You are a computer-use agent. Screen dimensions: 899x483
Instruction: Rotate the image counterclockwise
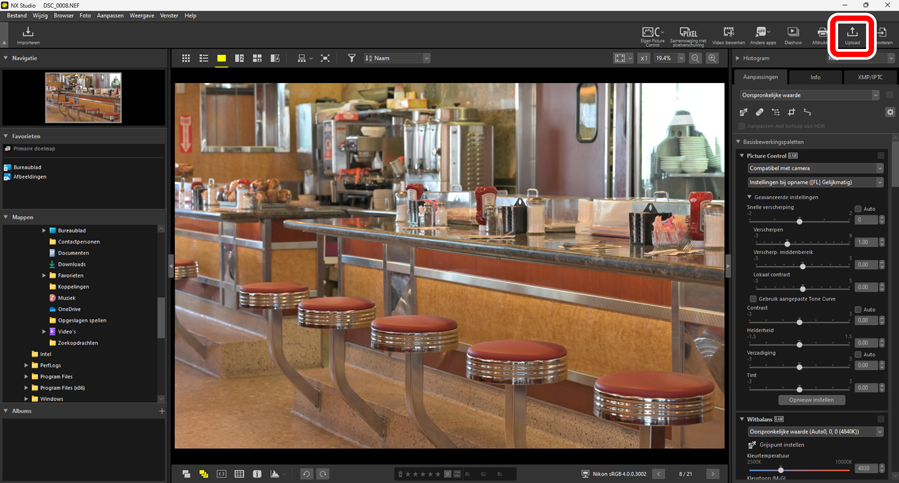click(x=307, y=474)
